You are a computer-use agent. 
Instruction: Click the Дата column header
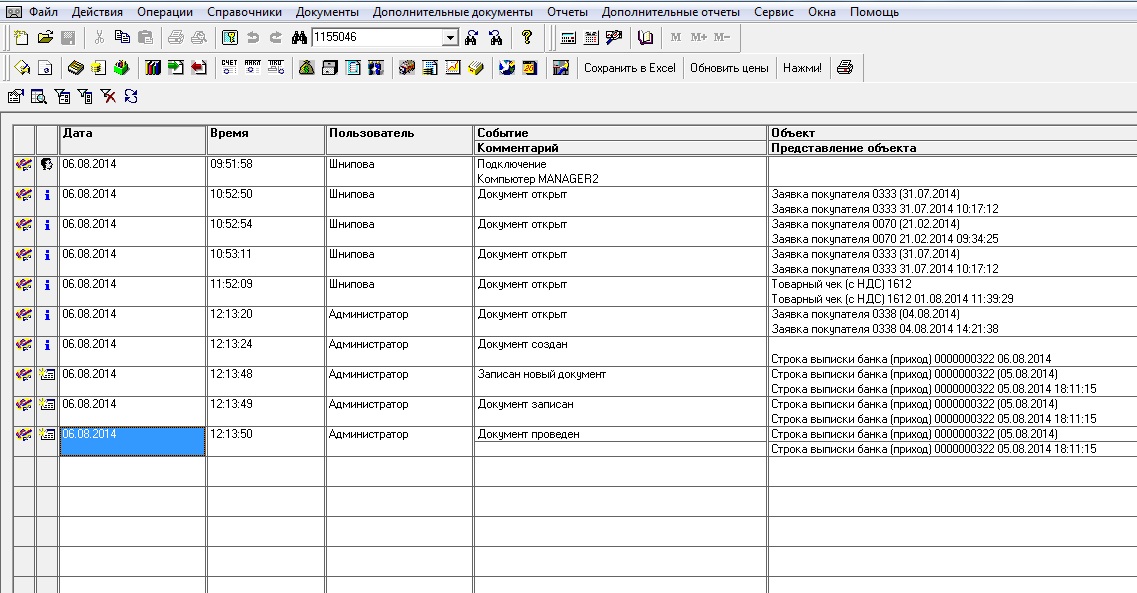[x=133, y=140]
